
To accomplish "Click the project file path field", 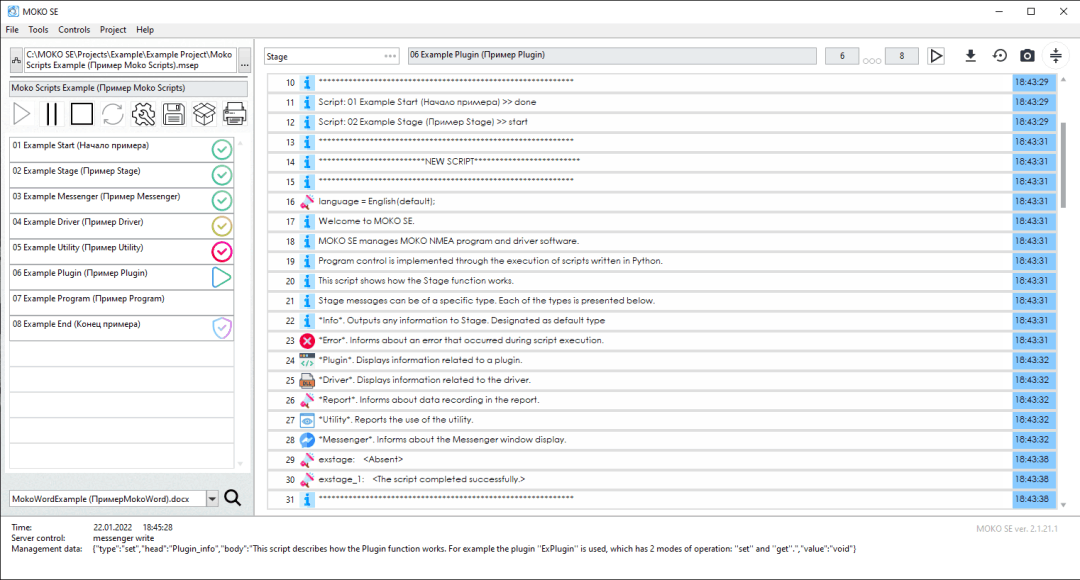I will (x=130, y=60).
